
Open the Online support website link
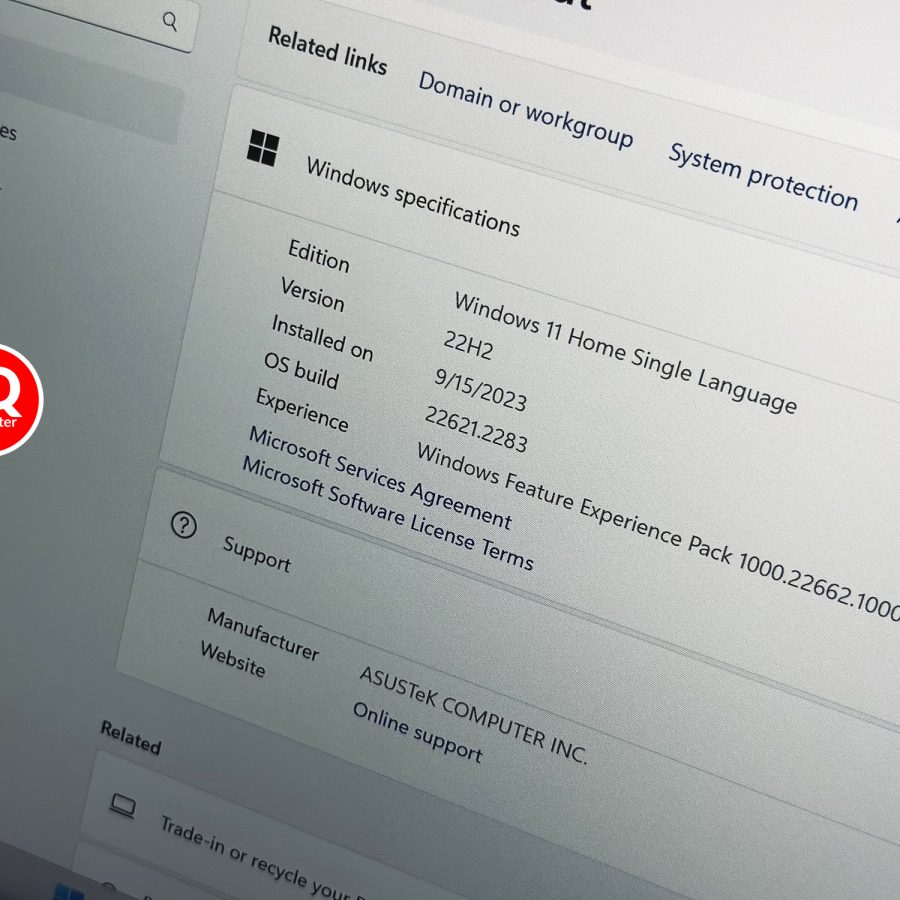[418, 732]
